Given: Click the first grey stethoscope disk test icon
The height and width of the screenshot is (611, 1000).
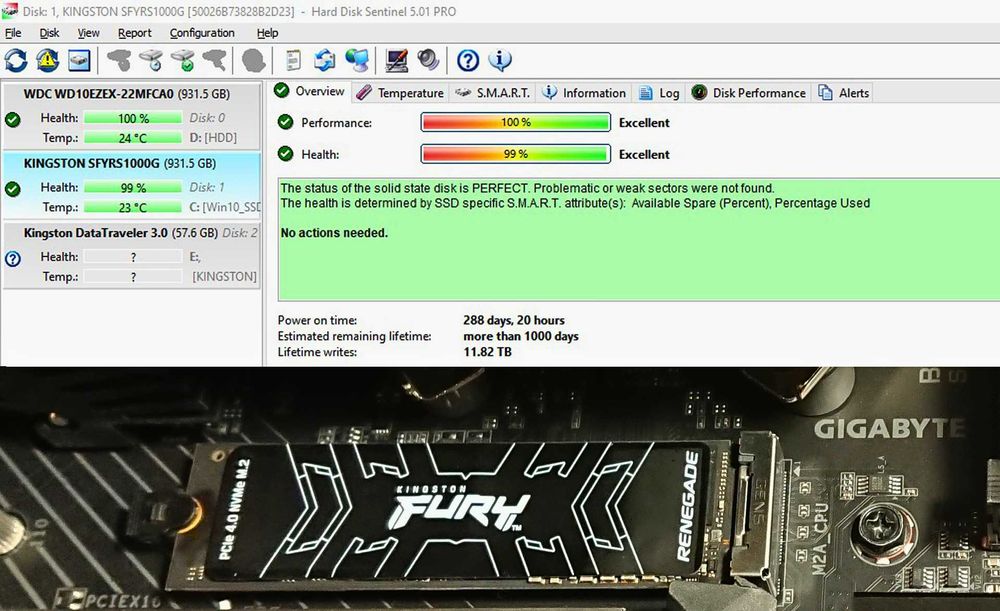Looking at the screenshot, I should [x=119, y=61].
